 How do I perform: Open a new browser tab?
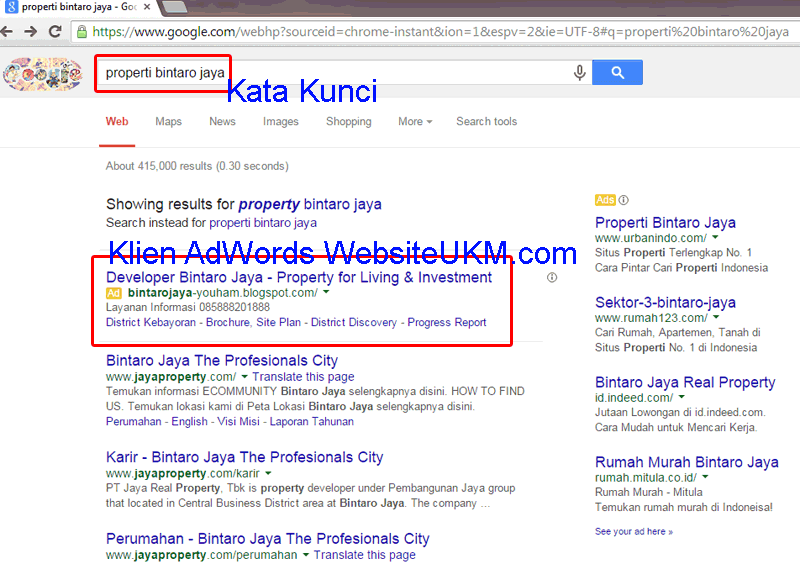(174, 7)
